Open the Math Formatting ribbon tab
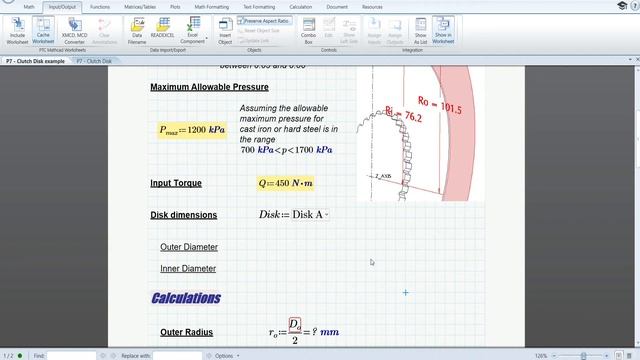Screen dimensions: 640x360 (x=211, y=7)
